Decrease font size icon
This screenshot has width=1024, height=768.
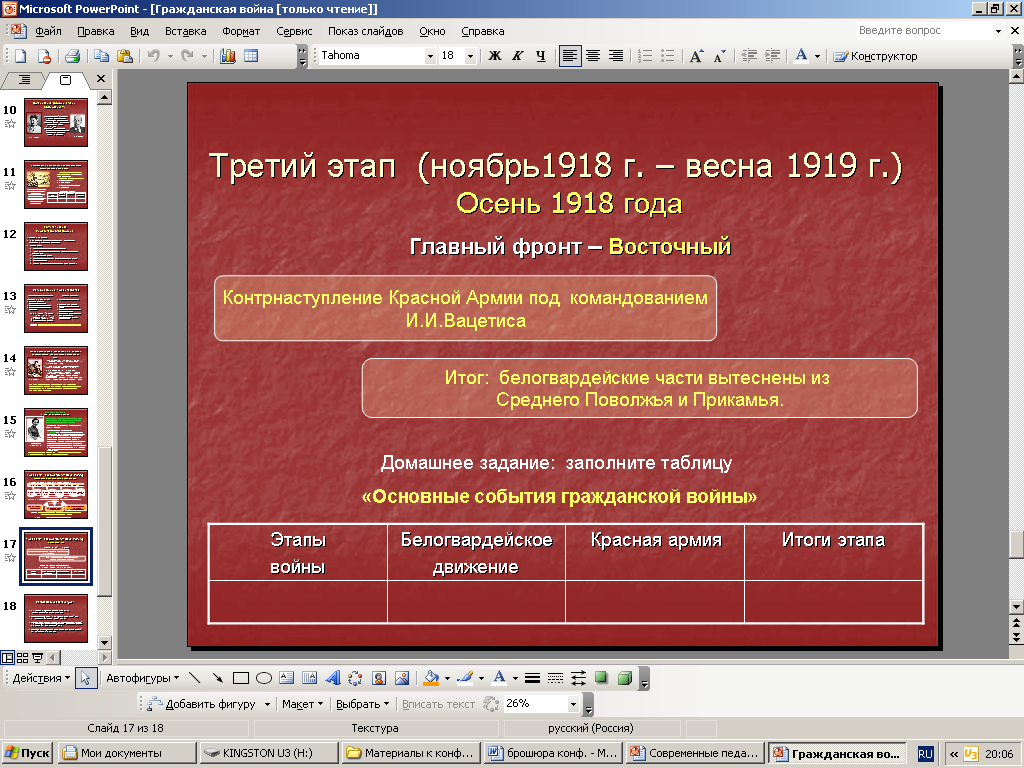click(x=719, y=56)
